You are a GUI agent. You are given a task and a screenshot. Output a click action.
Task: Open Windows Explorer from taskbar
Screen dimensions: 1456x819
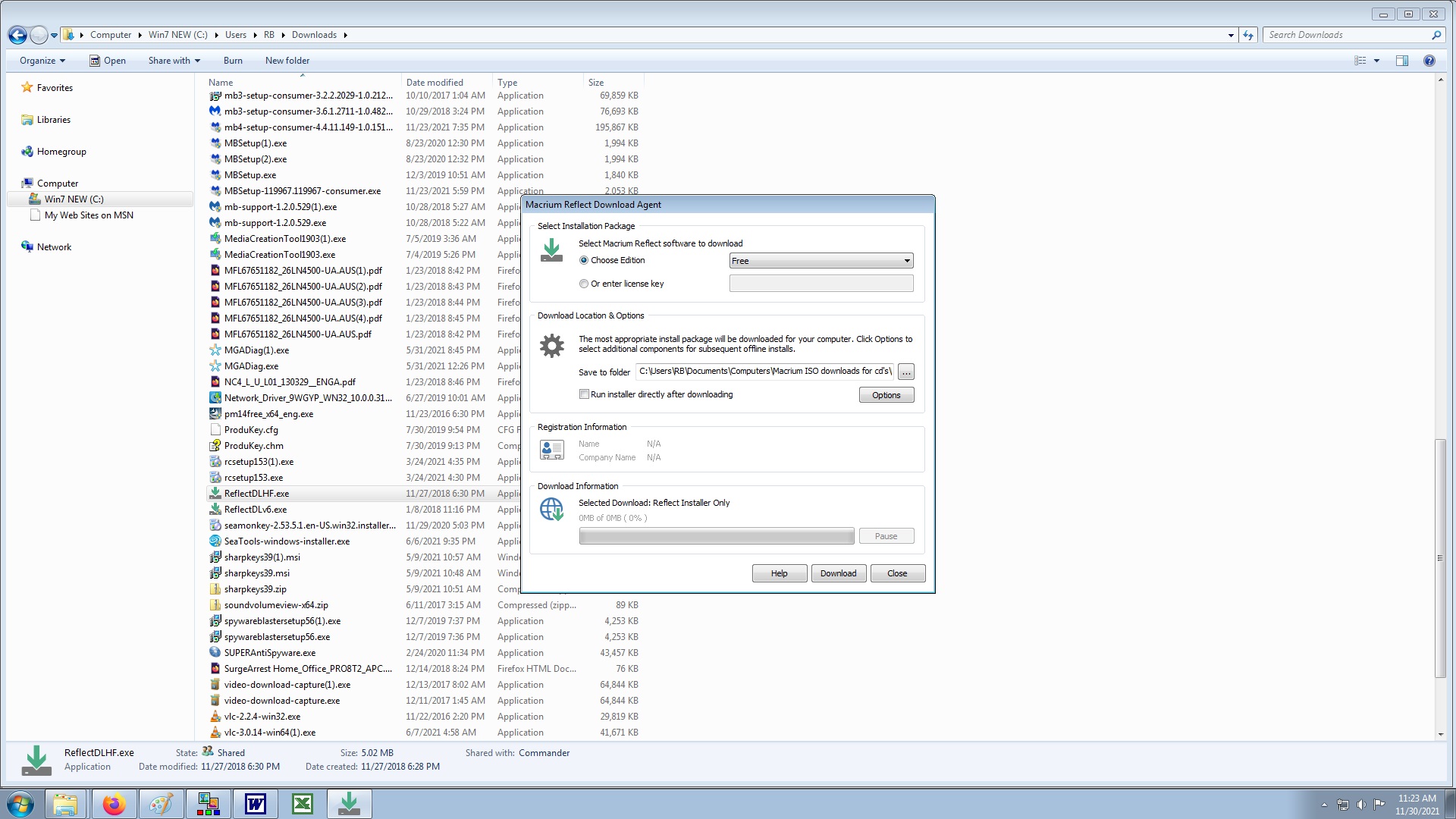65,805
